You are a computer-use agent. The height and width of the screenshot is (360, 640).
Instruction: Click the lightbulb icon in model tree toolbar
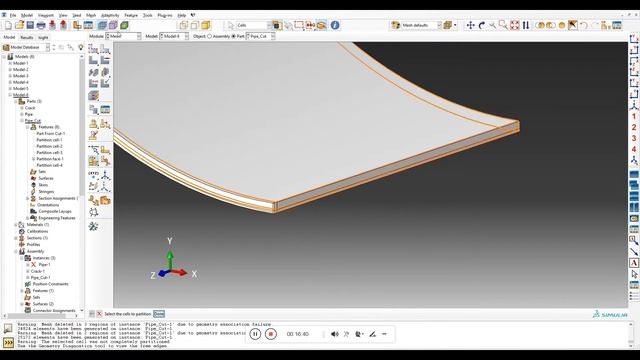tap(80, 47)
